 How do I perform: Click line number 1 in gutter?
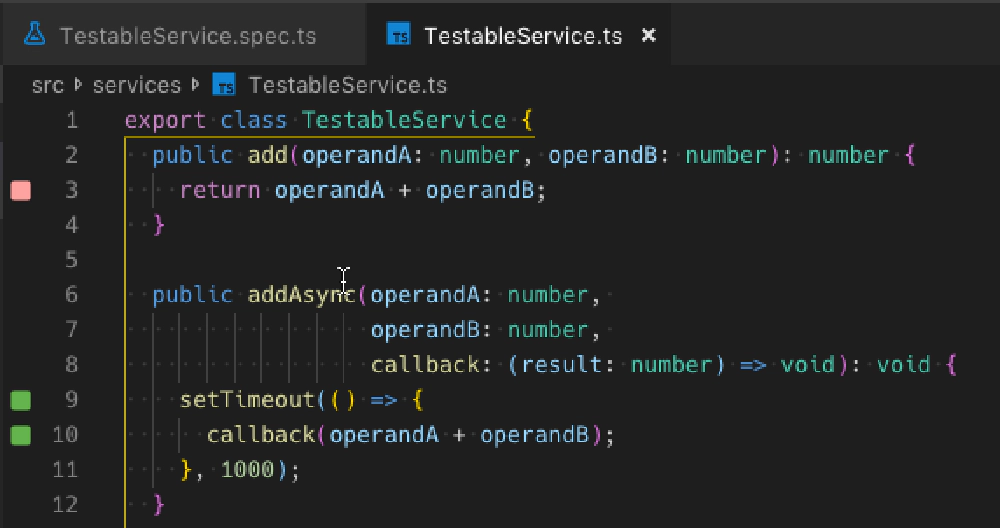[x=71, y=121]
